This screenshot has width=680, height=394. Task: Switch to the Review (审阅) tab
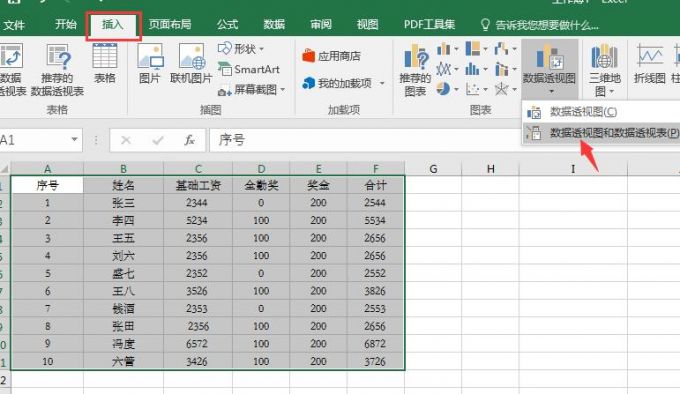coord(321,24)
